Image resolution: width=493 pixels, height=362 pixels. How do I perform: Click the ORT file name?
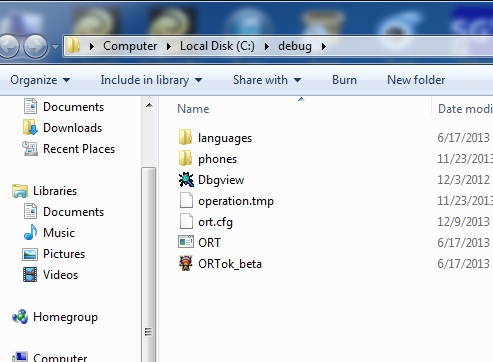click(x=209, y=243)
